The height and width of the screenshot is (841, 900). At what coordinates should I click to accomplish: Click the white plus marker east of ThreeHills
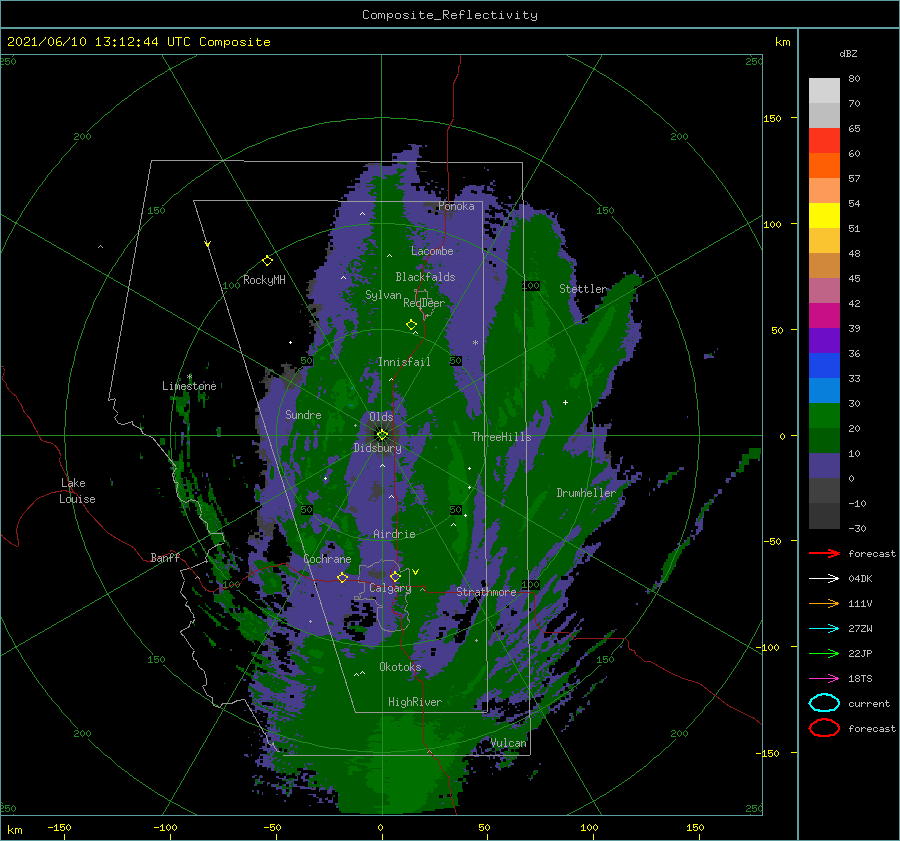(x=565, y=402)
